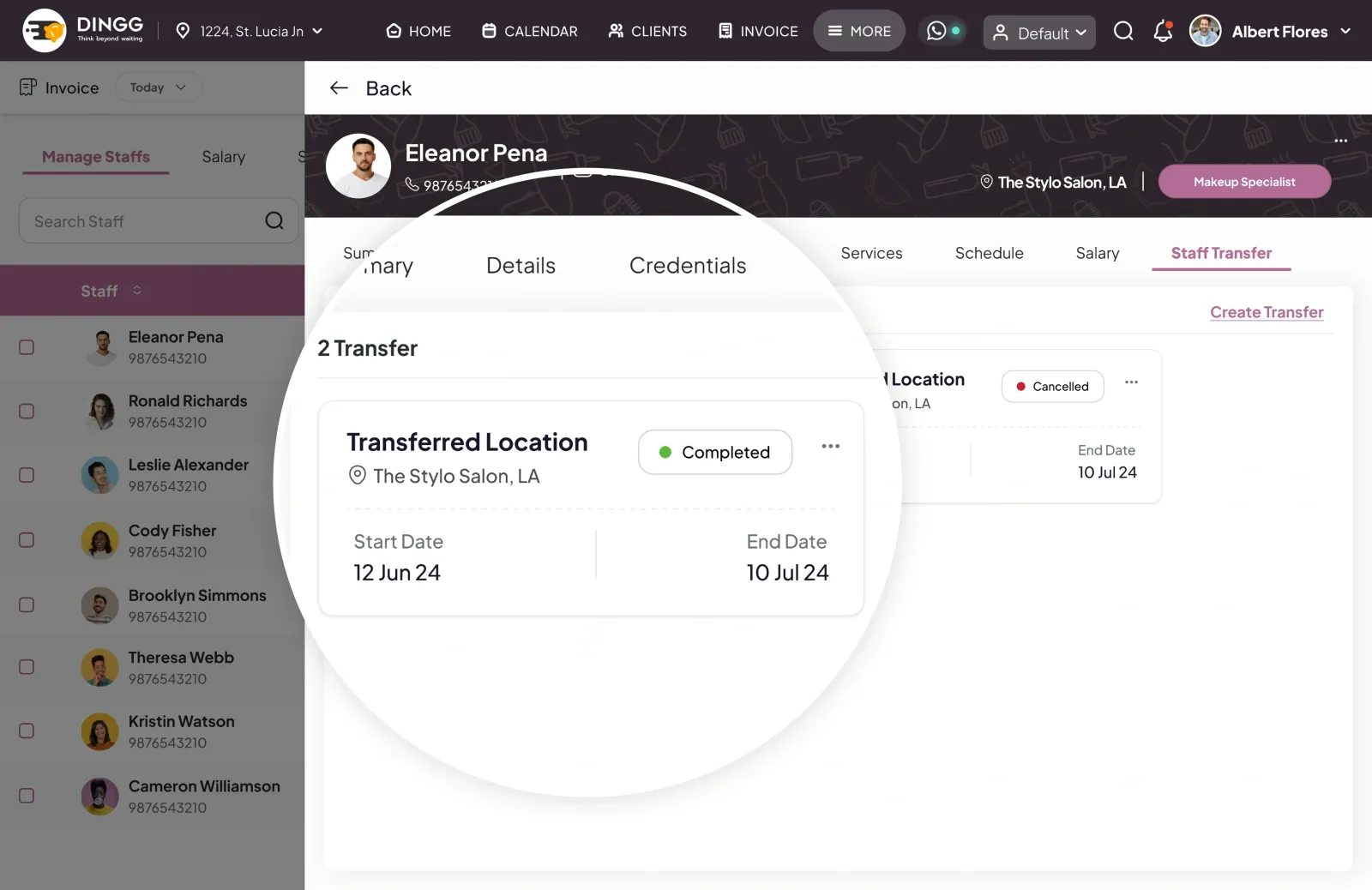Open the MORE menu

[x=859, y=31]
